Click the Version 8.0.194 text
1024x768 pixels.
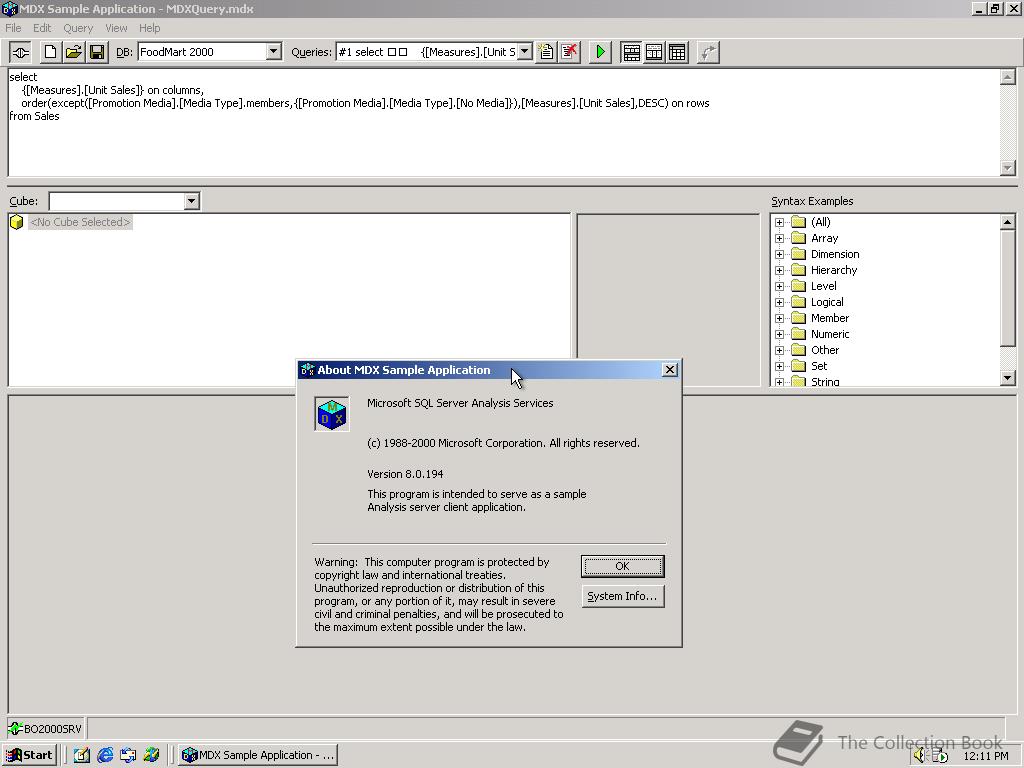[405, 474]
